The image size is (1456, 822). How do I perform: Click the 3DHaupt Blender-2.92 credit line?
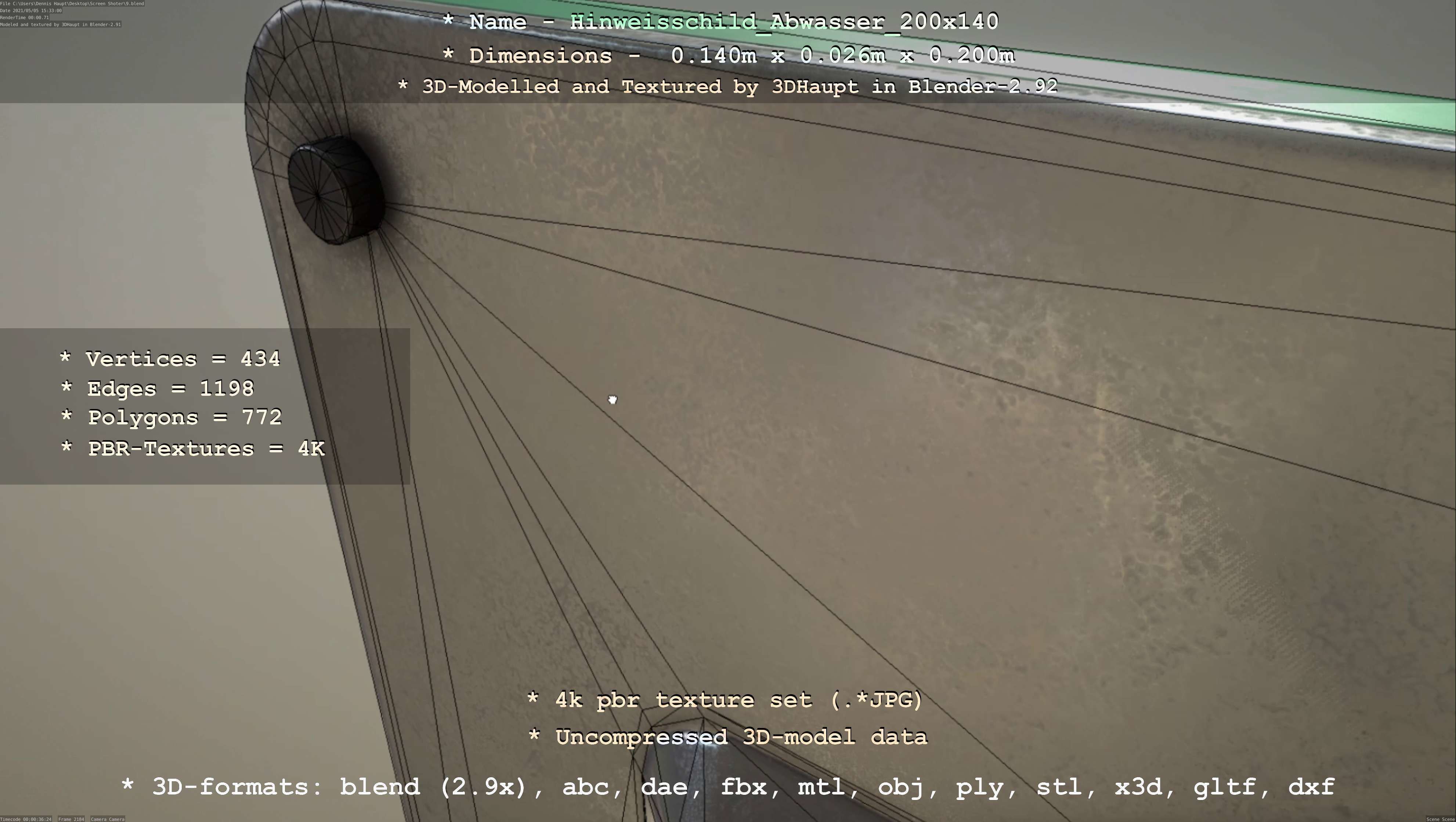728,87
